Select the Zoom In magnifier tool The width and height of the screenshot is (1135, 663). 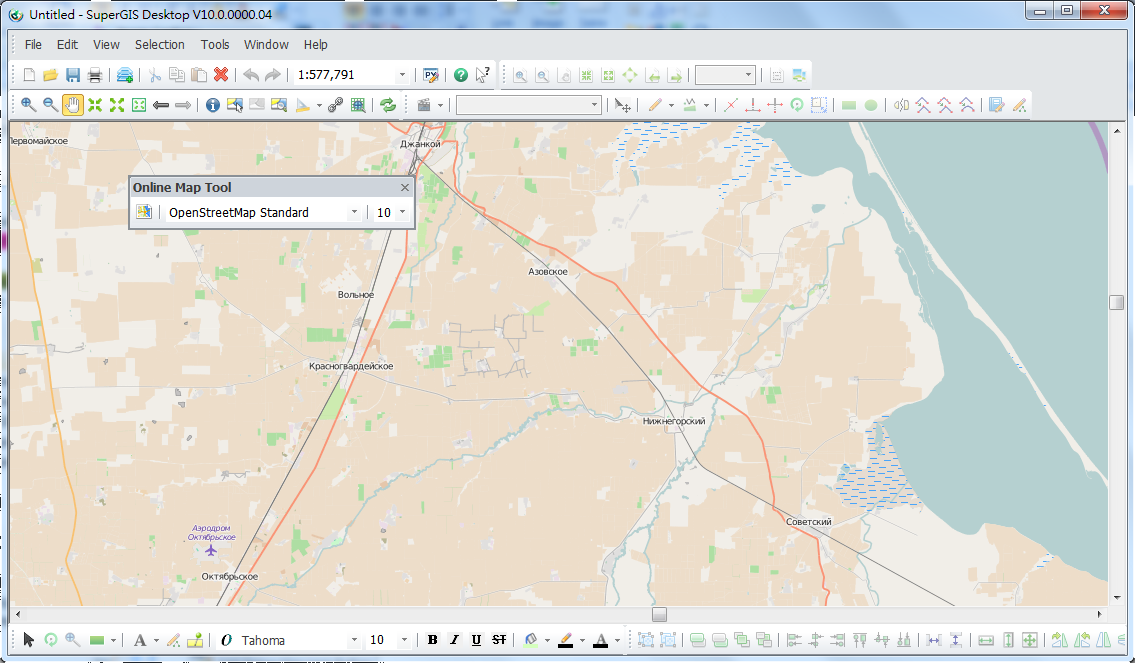click(x=28, y=105)
